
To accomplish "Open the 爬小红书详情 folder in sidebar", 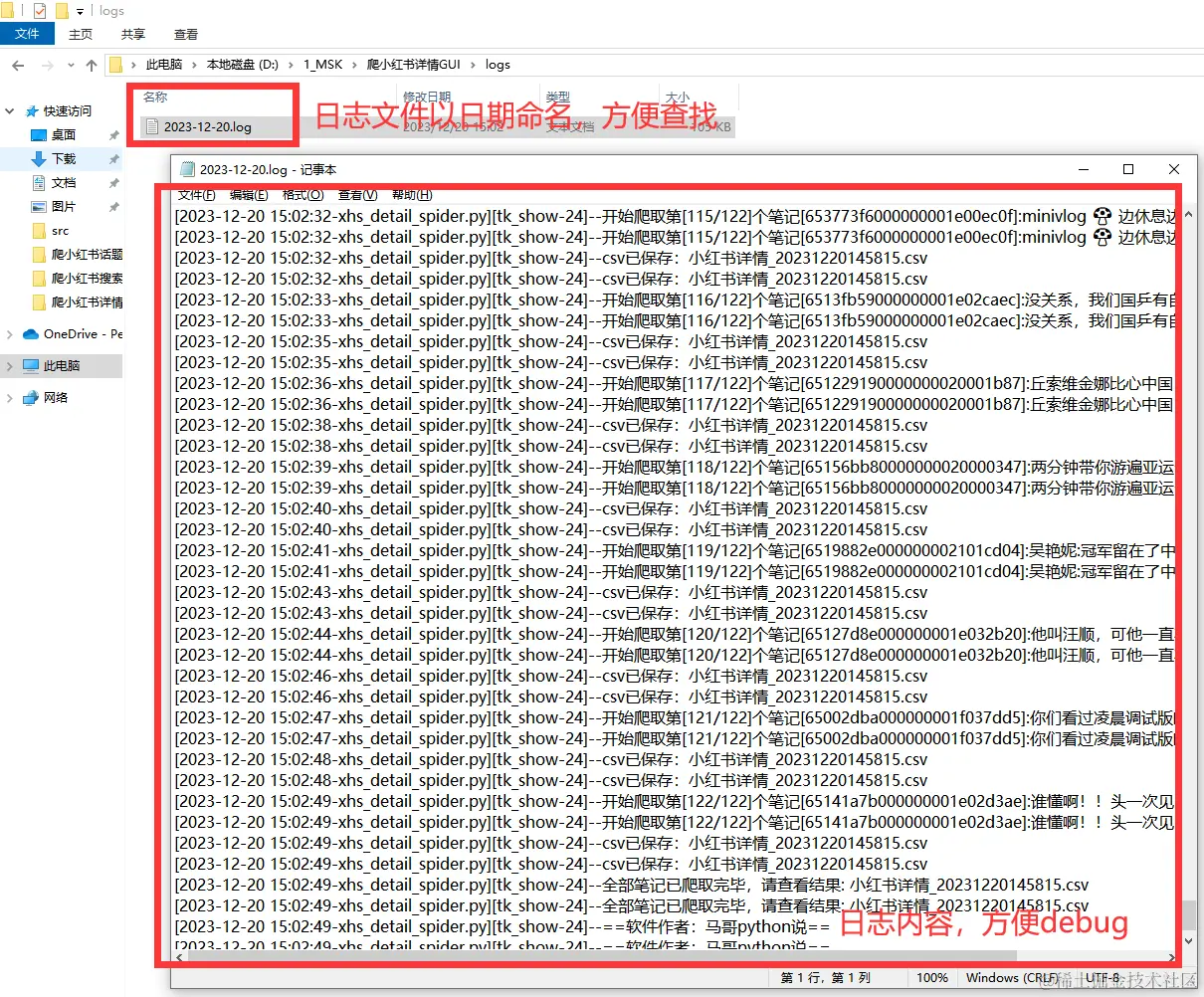I will click(x=87, y=302).
